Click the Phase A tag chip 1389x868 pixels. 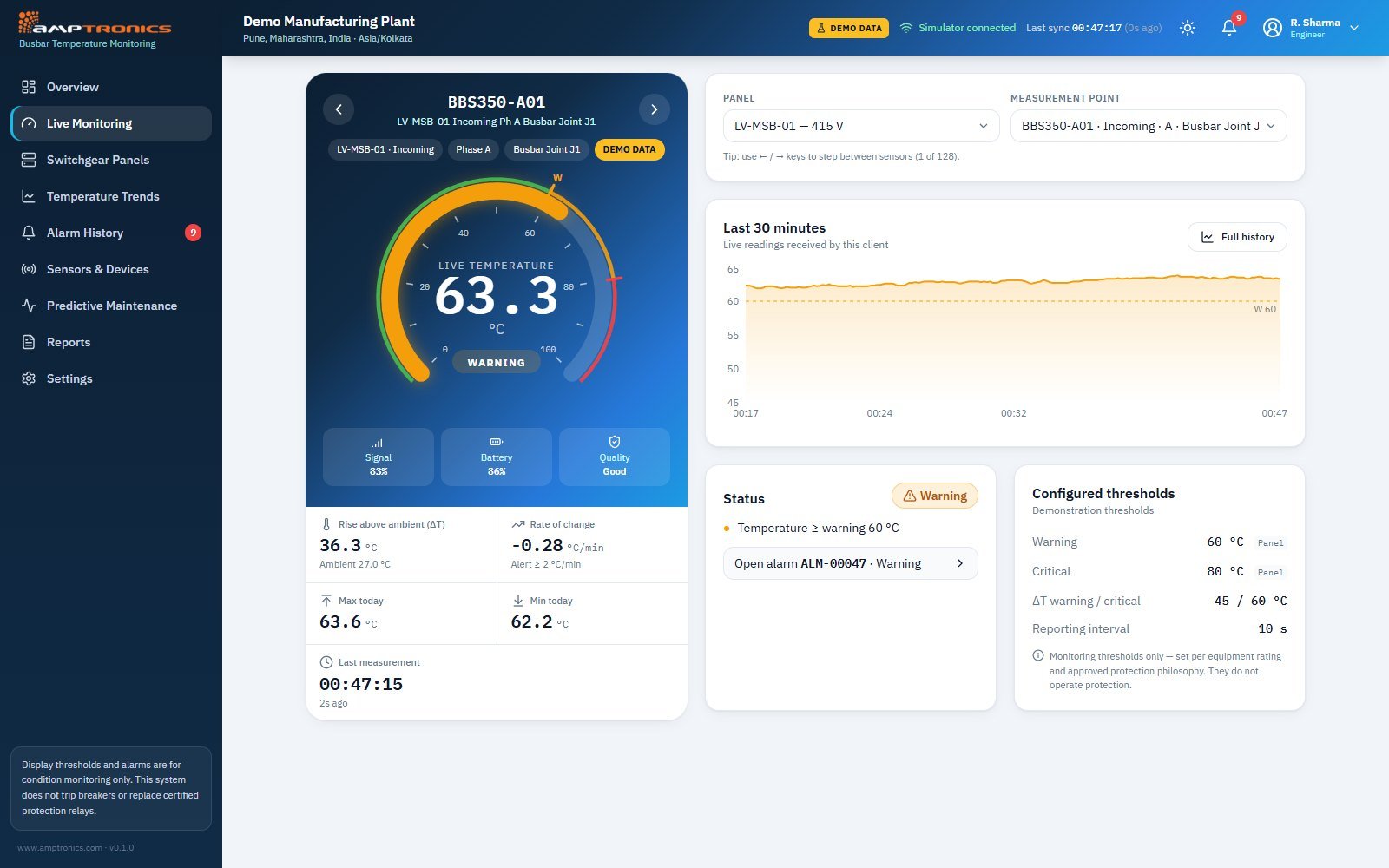click(x=473, y=149)
